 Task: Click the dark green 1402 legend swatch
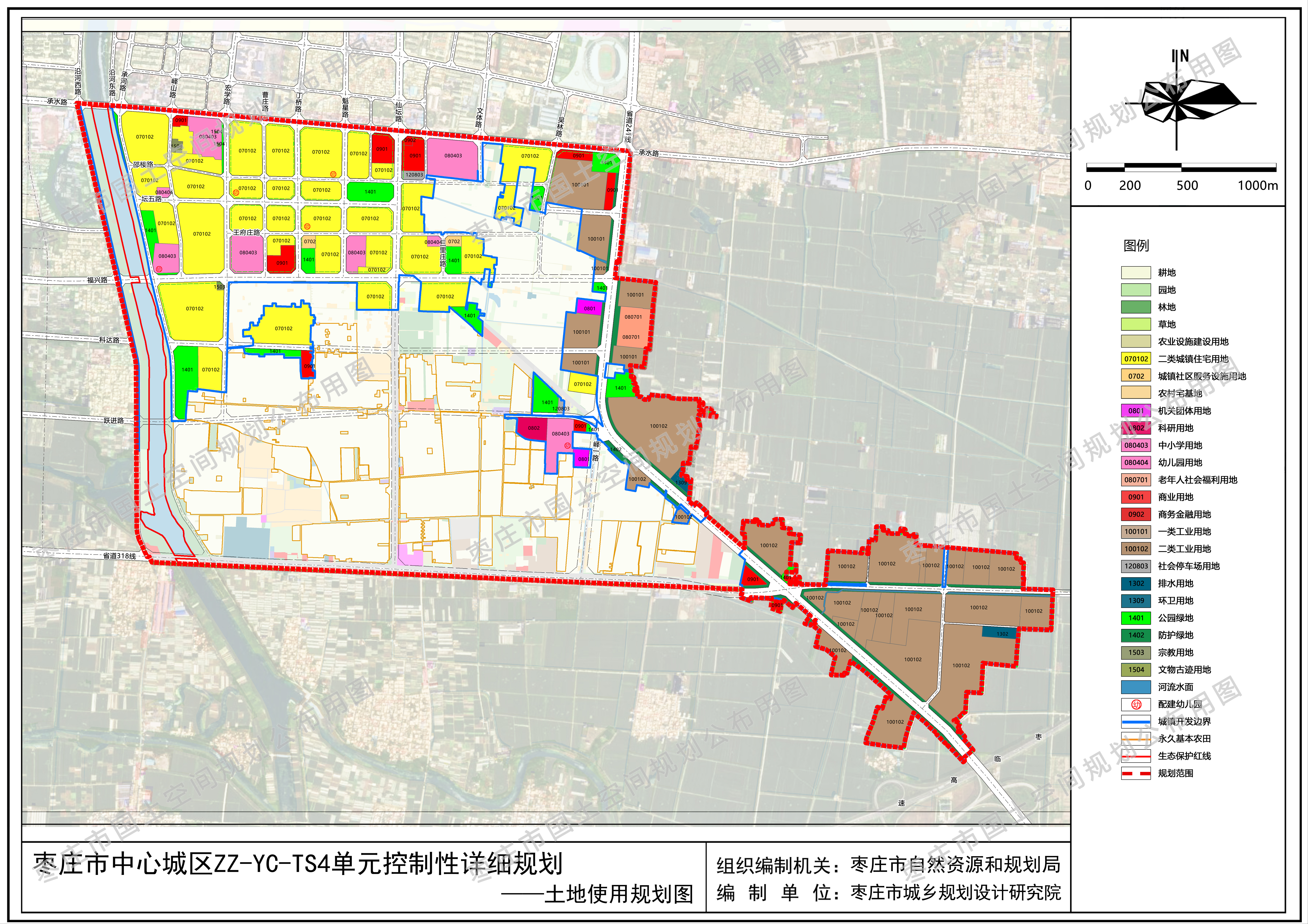click(1136, 635)
